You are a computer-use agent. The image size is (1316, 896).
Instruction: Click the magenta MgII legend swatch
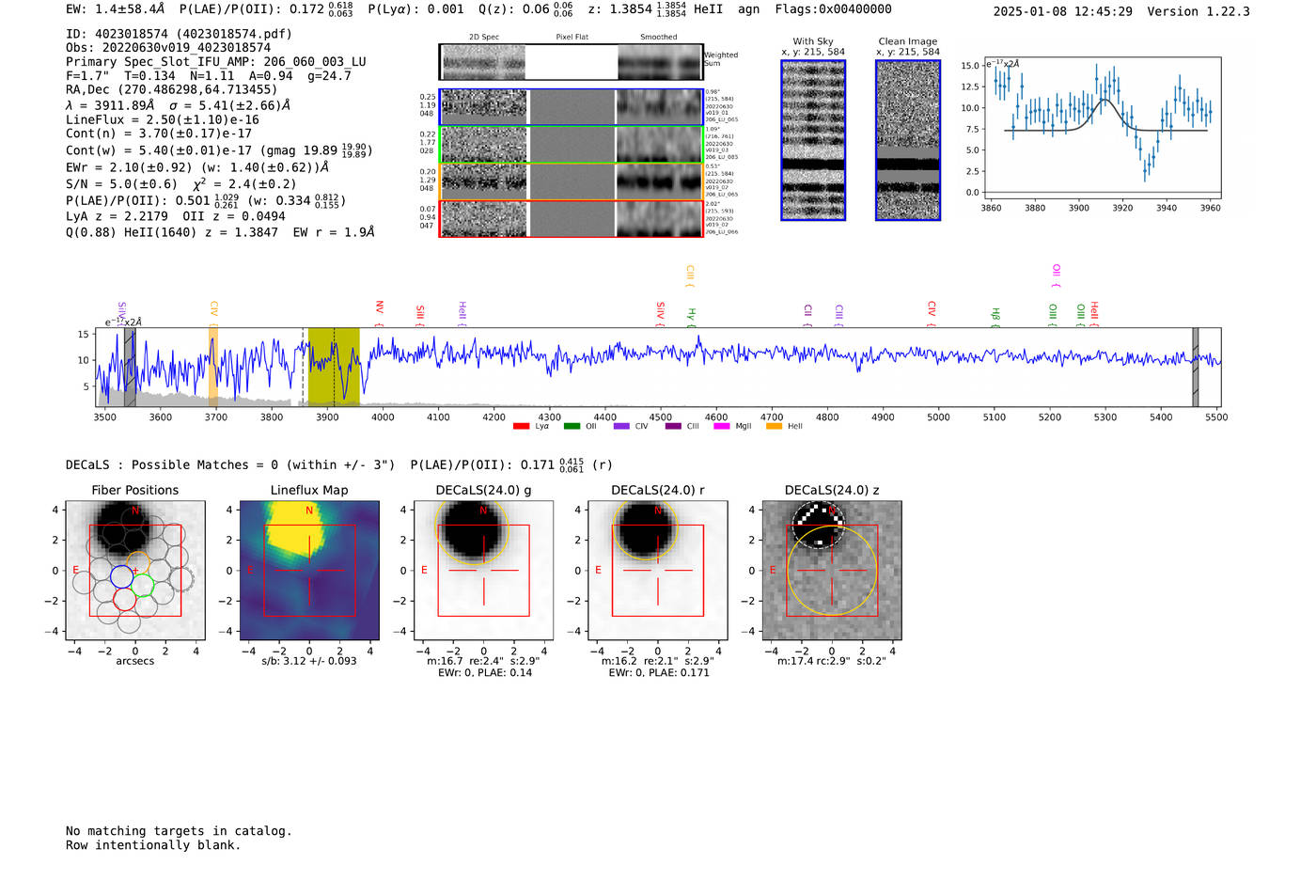tap(722, 427)
